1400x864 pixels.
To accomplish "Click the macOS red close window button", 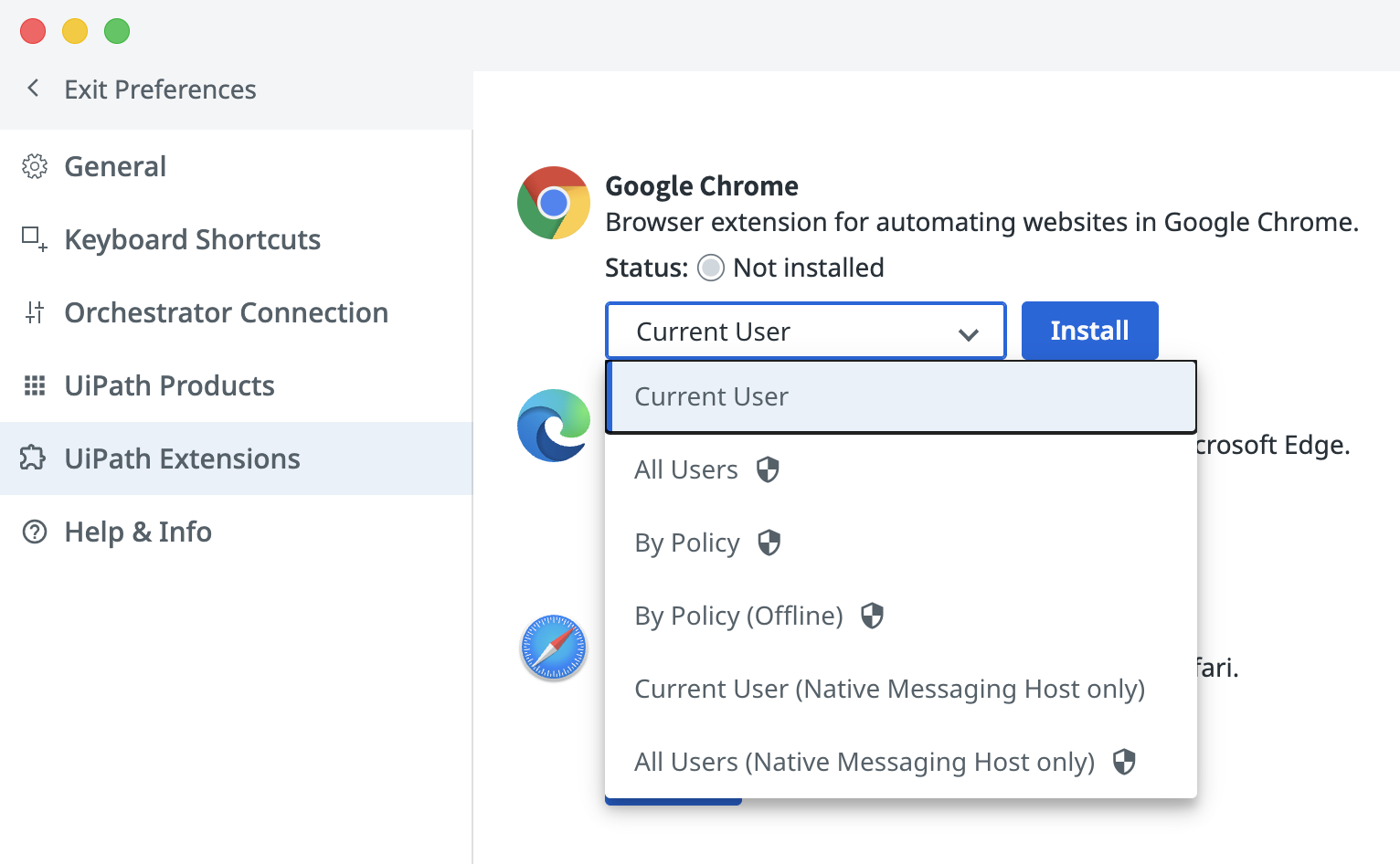I will 33,31.
